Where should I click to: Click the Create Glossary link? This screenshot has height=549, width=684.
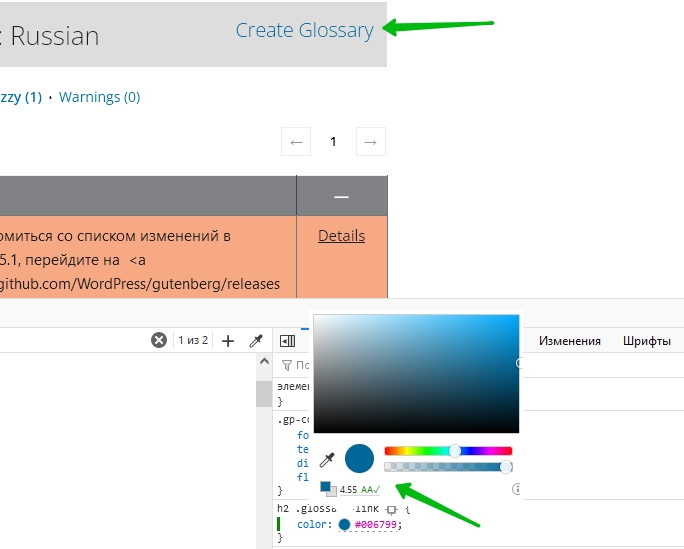coord(304,30)
